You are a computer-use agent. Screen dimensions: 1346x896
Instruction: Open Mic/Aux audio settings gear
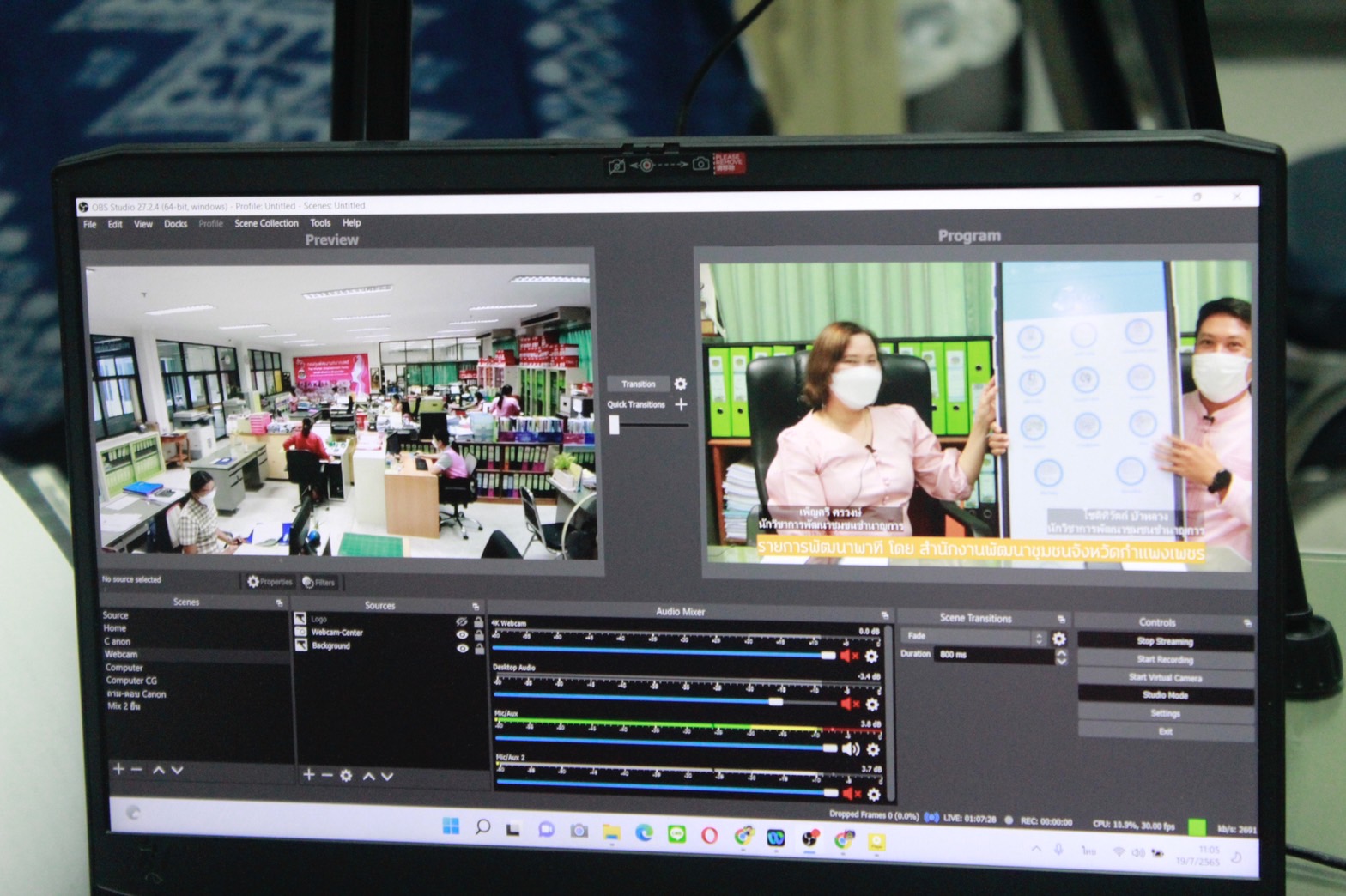tap(873, 749)
